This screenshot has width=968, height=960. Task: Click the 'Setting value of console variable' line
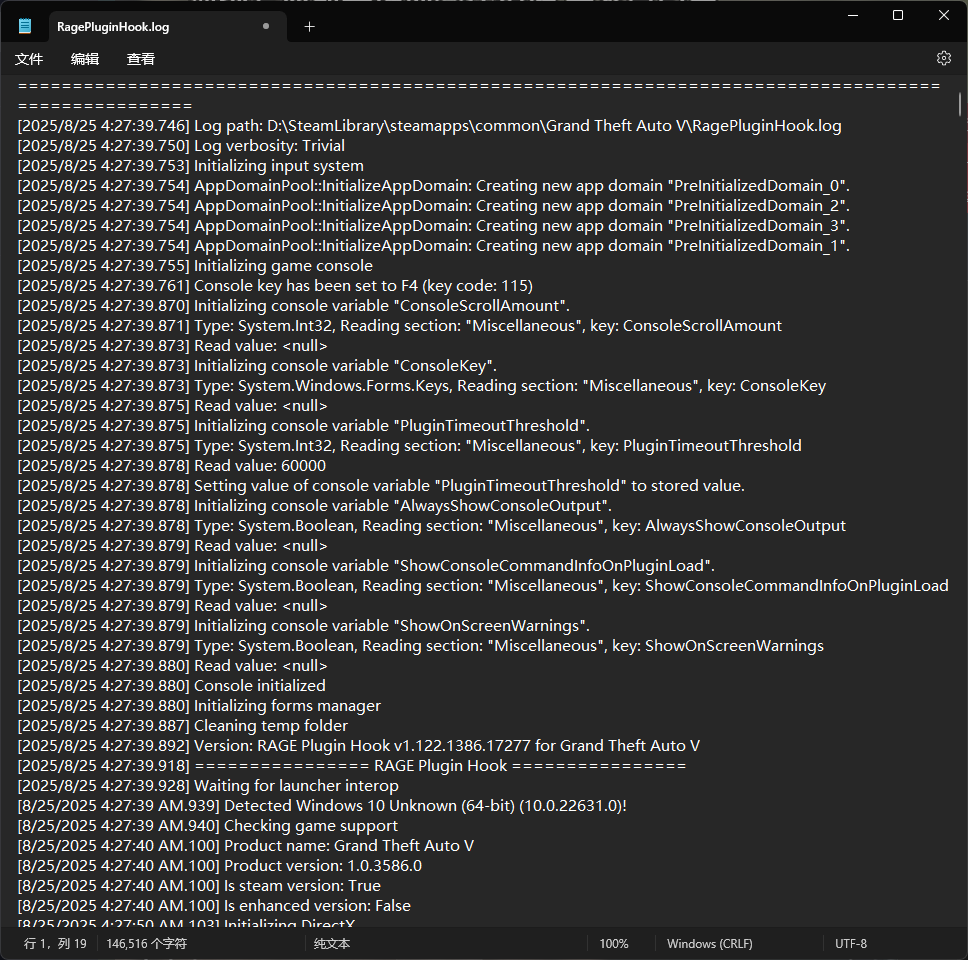coord(382,486)
